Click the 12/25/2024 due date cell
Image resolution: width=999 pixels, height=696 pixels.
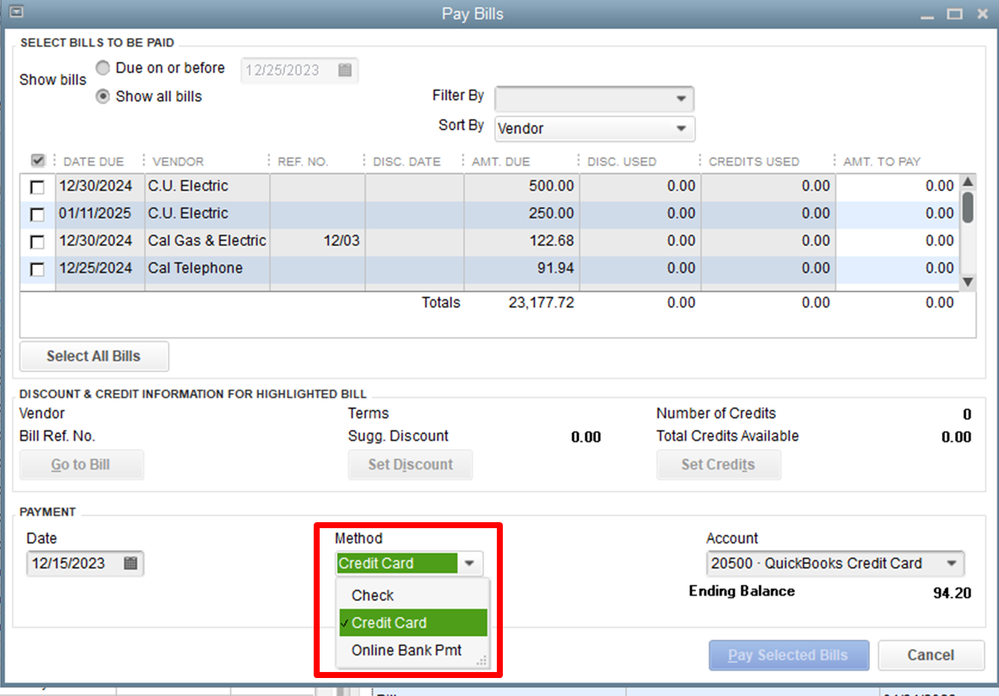(100, 268)
